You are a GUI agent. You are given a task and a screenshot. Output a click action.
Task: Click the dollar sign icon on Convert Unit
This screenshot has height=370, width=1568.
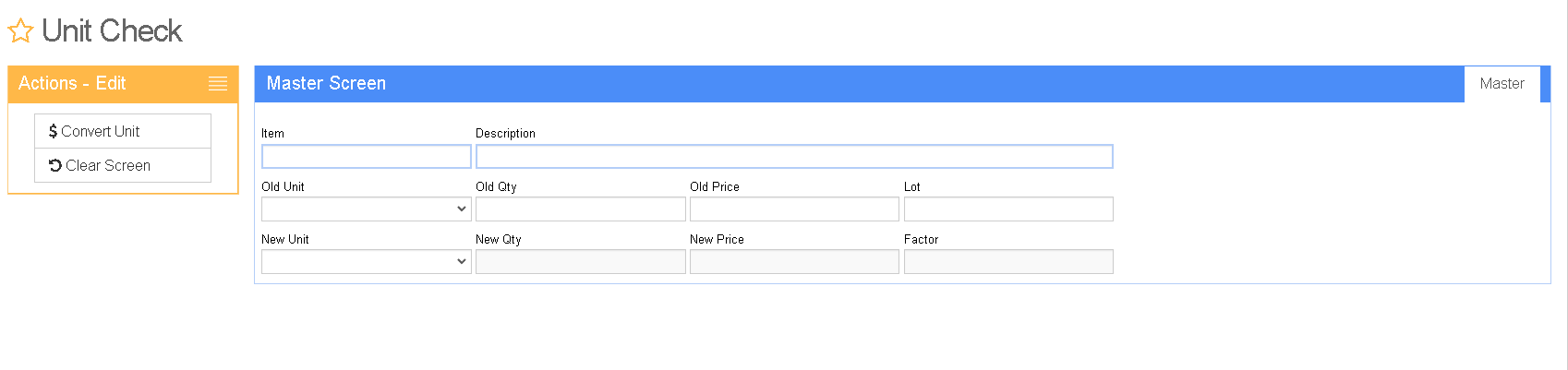53,131
